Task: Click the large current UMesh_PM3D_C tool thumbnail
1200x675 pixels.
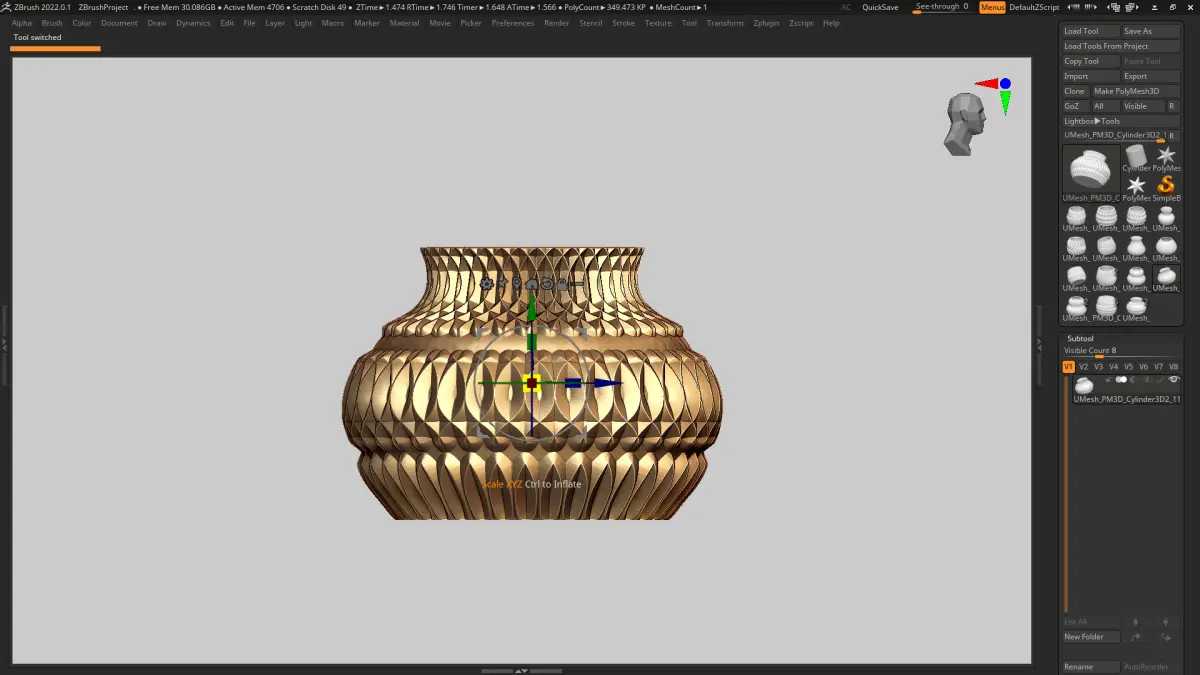Action: [1091, 173]
